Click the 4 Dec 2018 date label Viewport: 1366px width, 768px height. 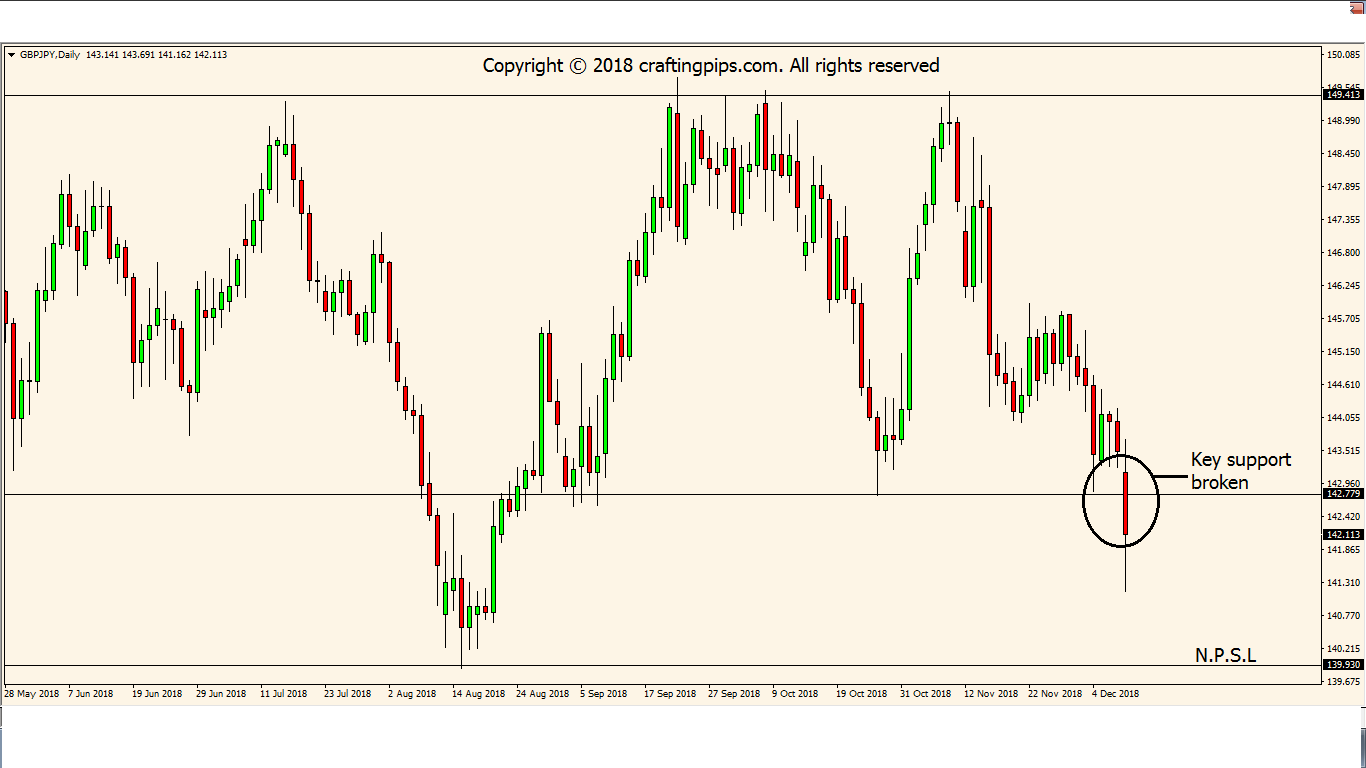1115,693
